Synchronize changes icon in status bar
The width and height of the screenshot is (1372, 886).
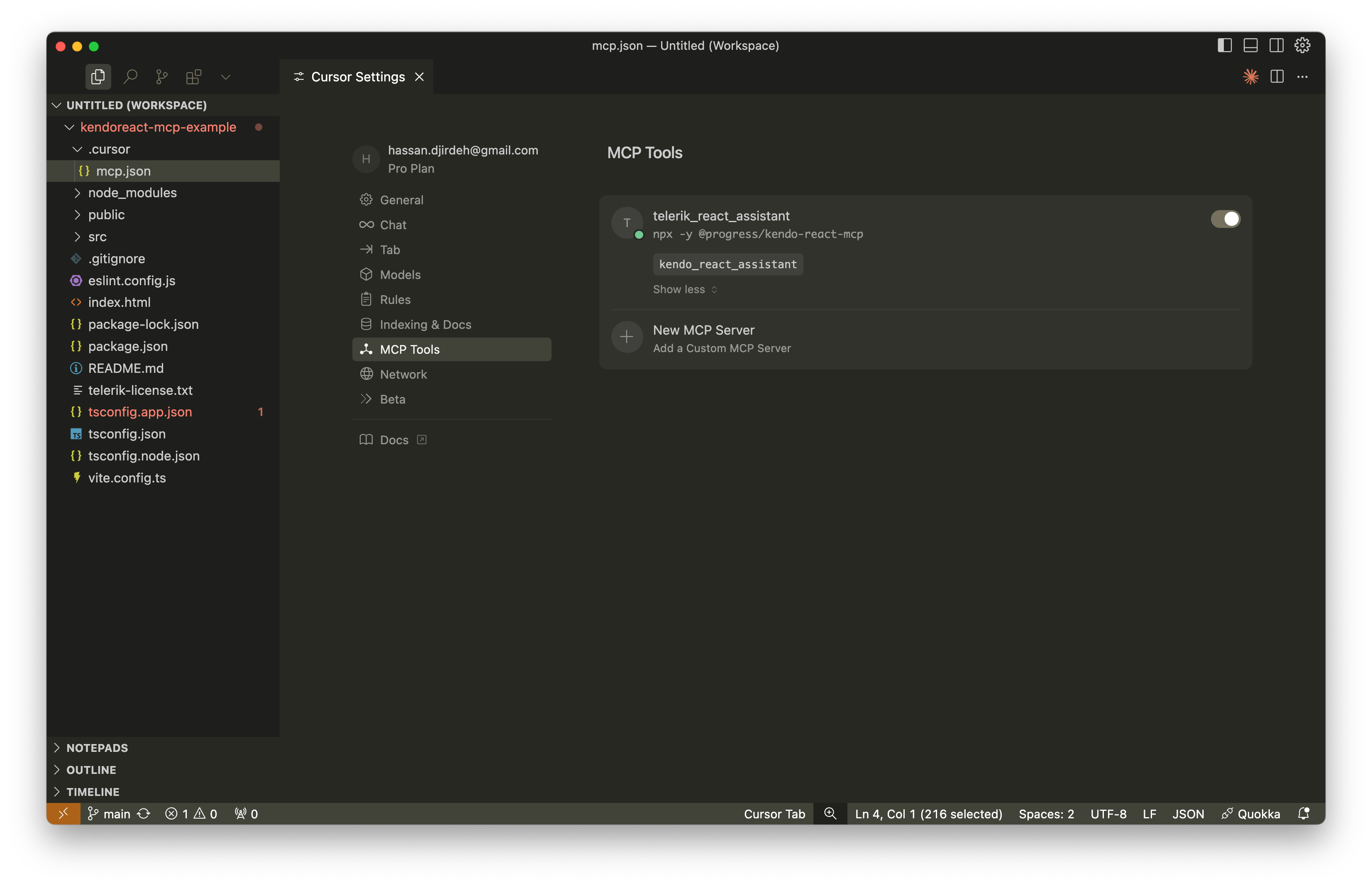click(144, 813)
